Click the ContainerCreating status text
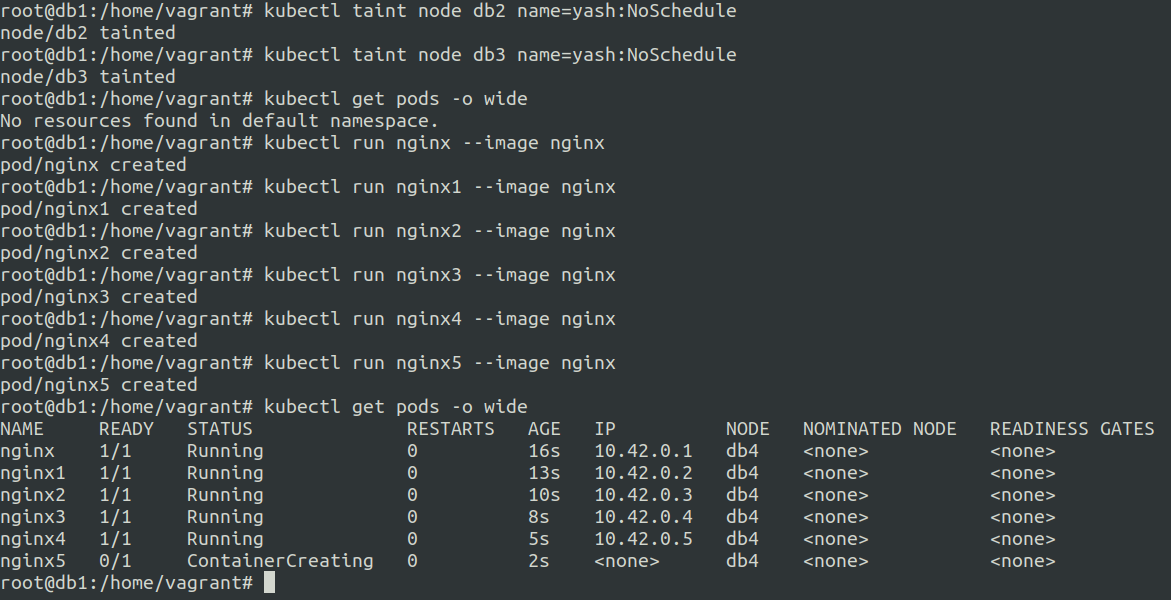 coord(280,561)
